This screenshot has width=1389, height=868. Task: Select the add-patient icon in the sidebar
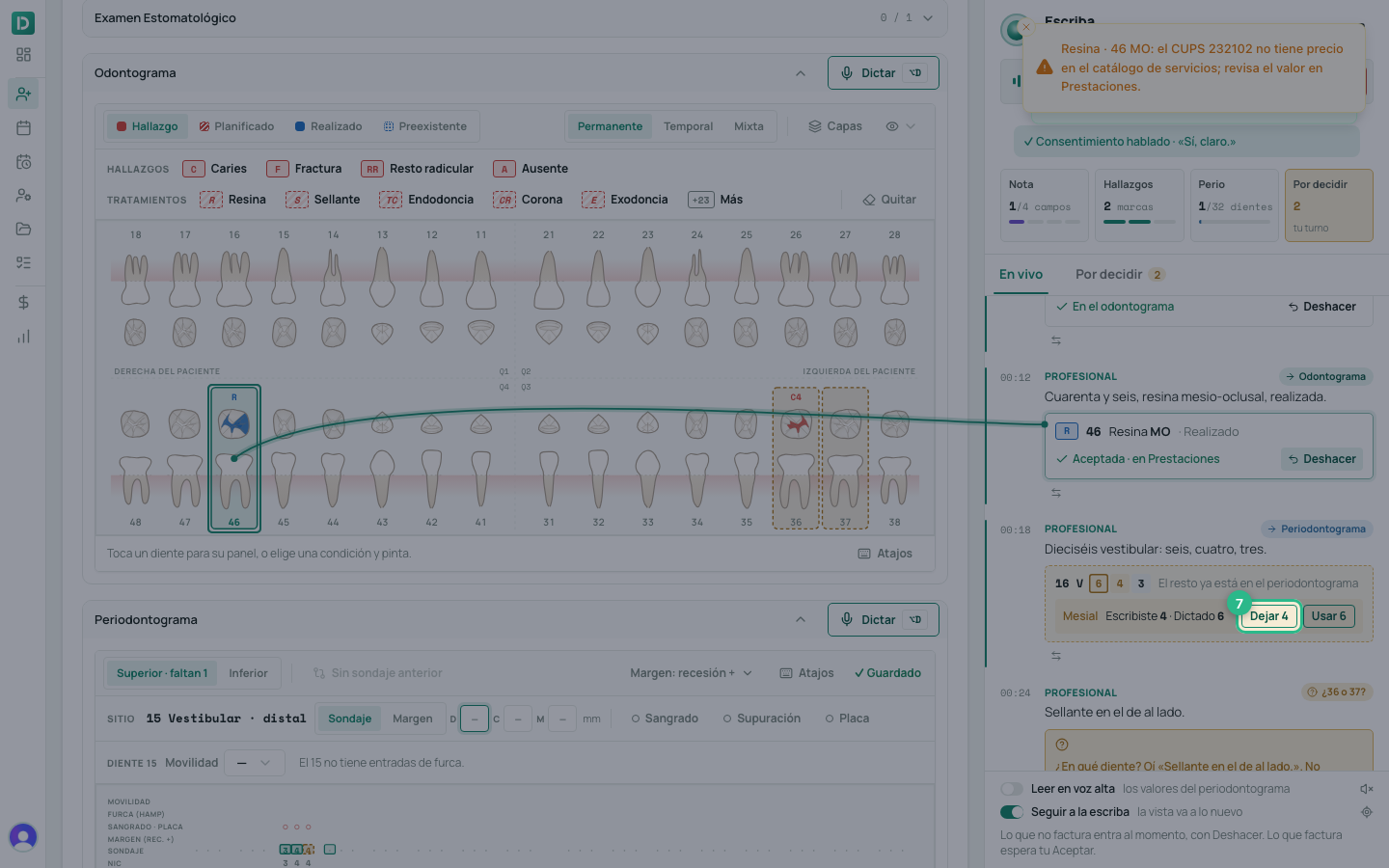pyautogui.click(x=23, y=94)
